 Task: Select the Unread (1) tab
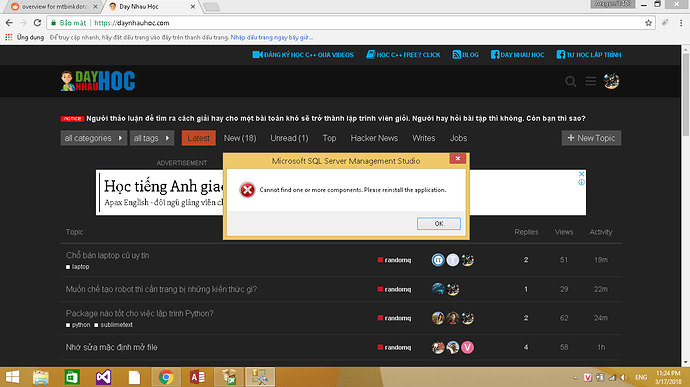[x=289, y=138]
